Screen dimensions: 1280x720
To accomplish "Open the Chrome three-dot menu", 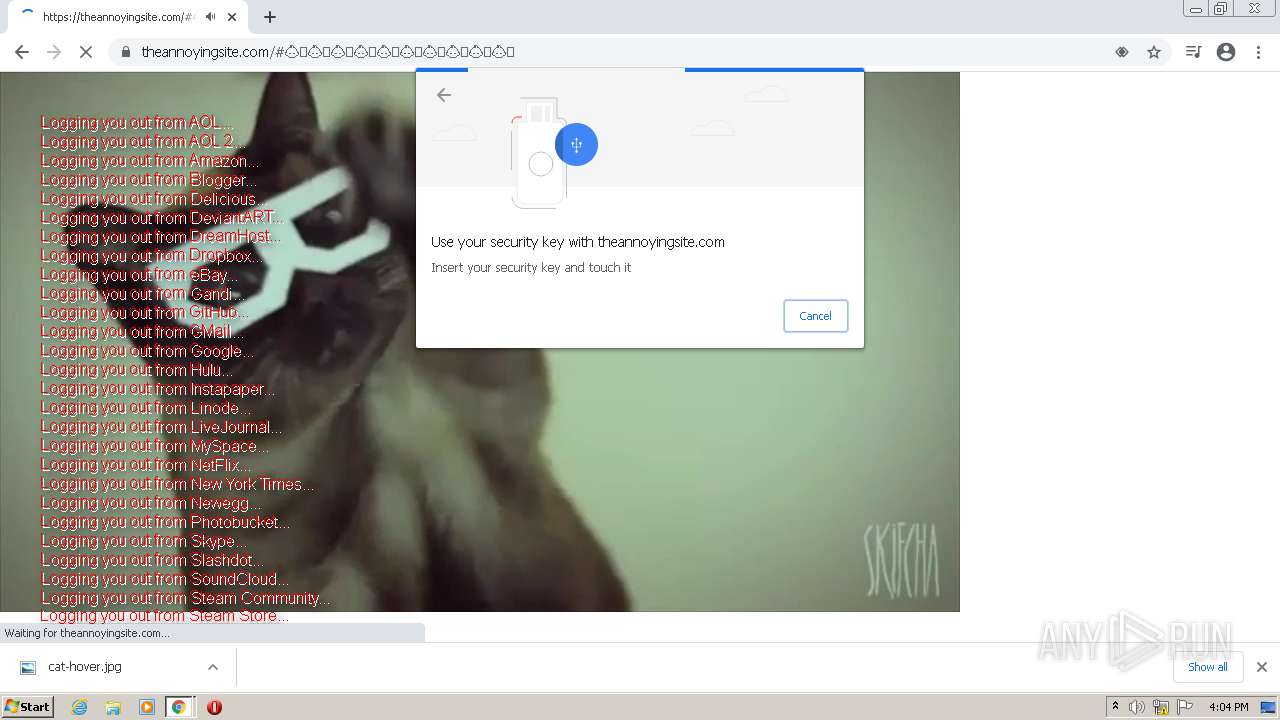I will 1258,52.
